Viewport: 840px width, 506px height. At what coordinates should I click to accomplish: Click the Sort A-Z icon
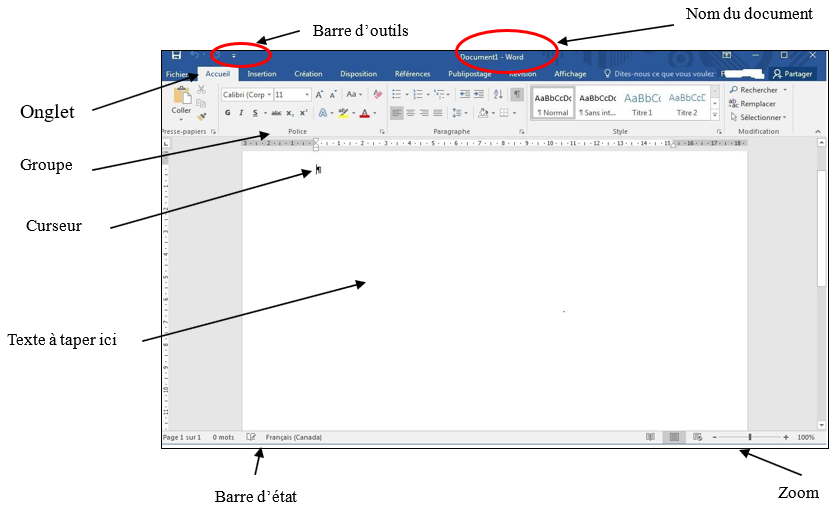(x=499, y=95)
